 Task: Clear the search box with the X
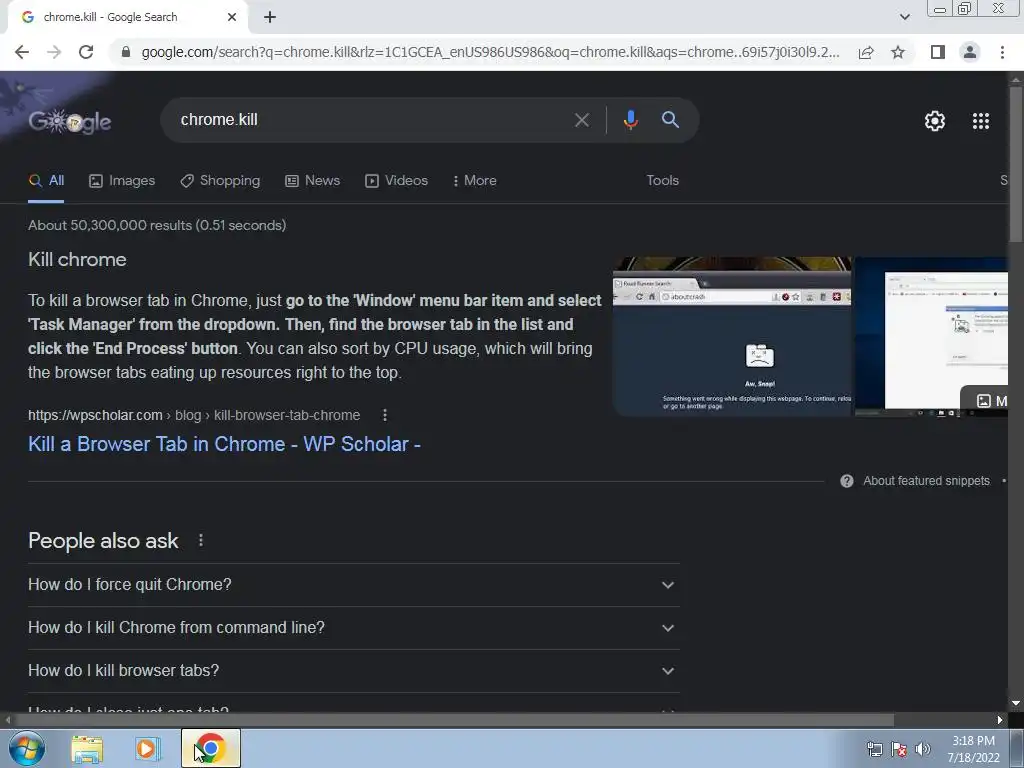point(581,120)
